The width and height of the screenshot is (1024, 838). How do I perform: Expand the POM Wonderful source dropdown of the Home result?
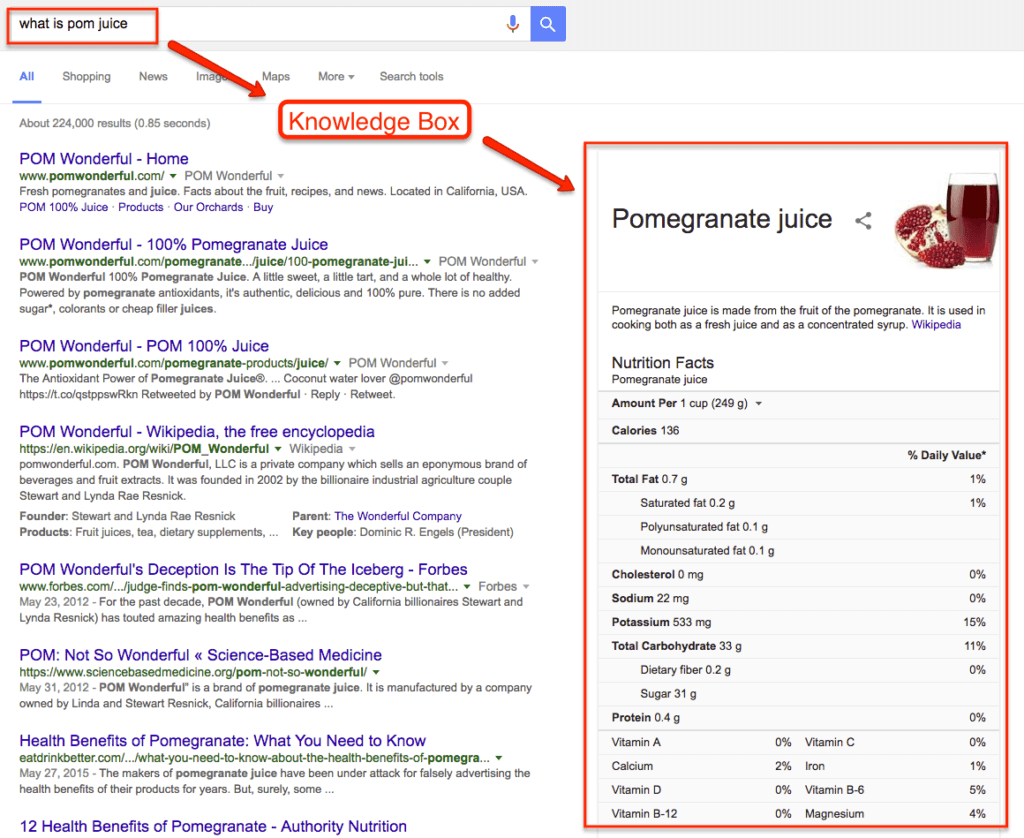(281, 176)
